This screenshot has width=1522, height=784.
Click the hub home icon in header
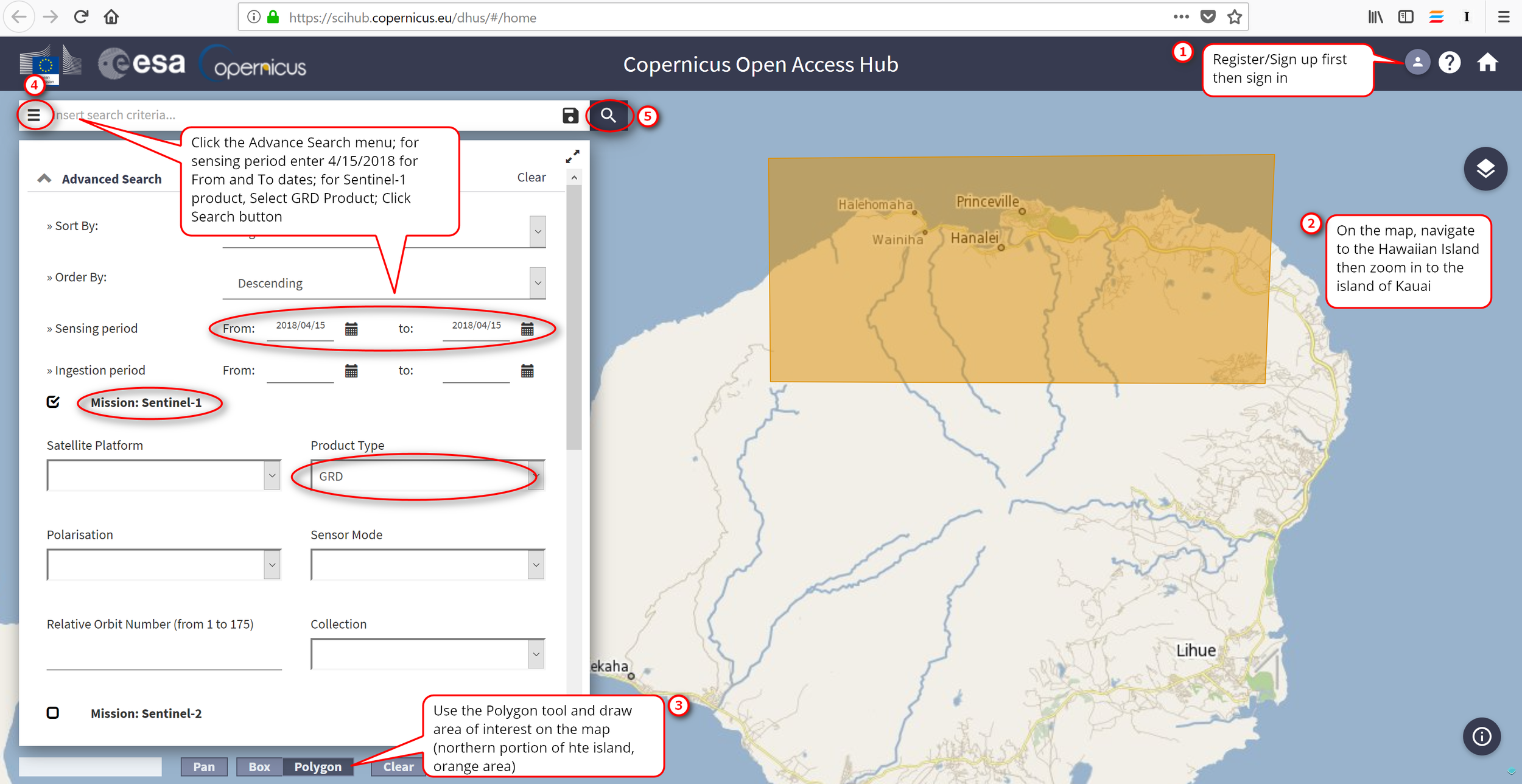tap(1487, 62)
